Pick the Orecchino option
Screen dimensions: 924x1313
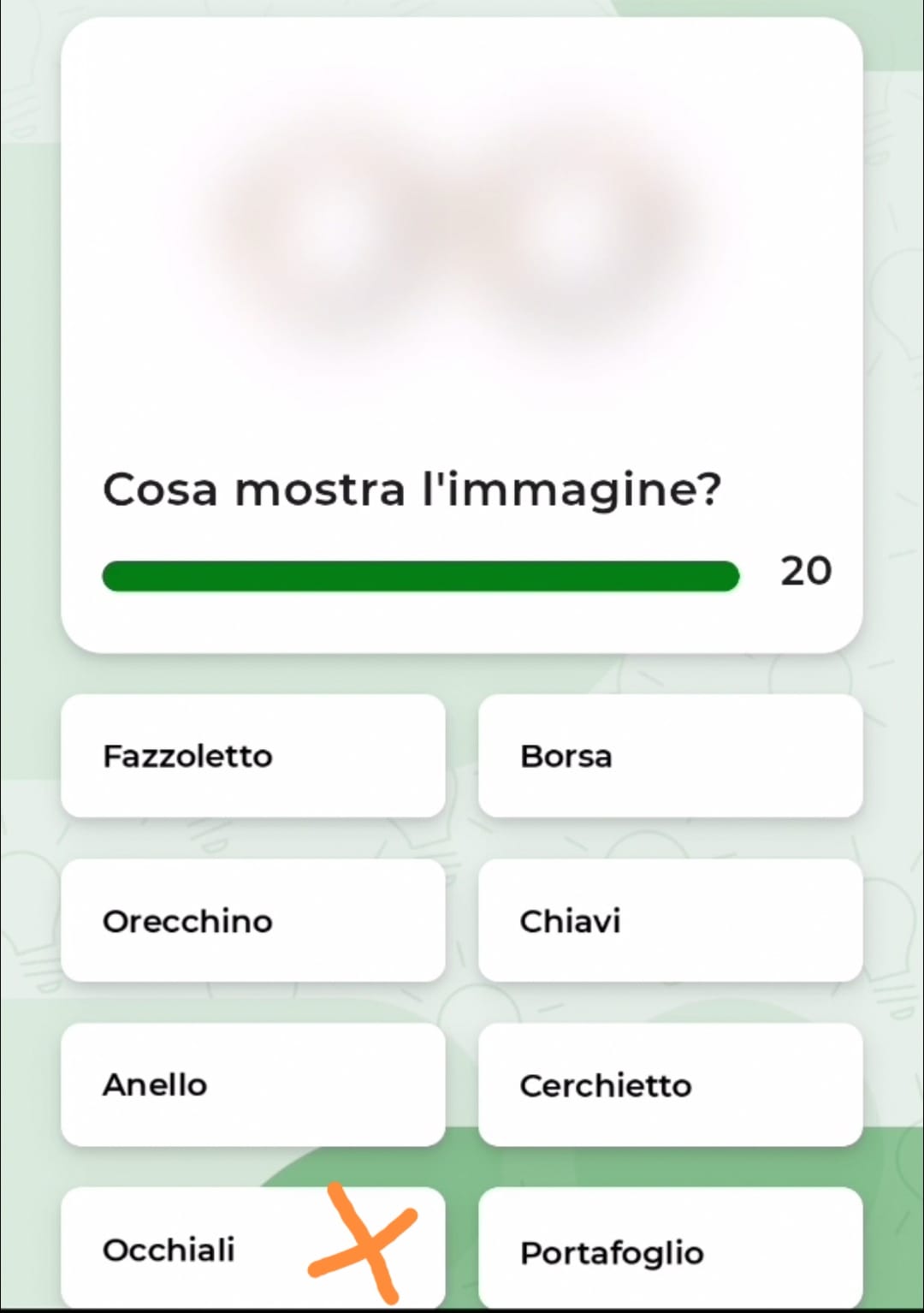coord(253,920)
